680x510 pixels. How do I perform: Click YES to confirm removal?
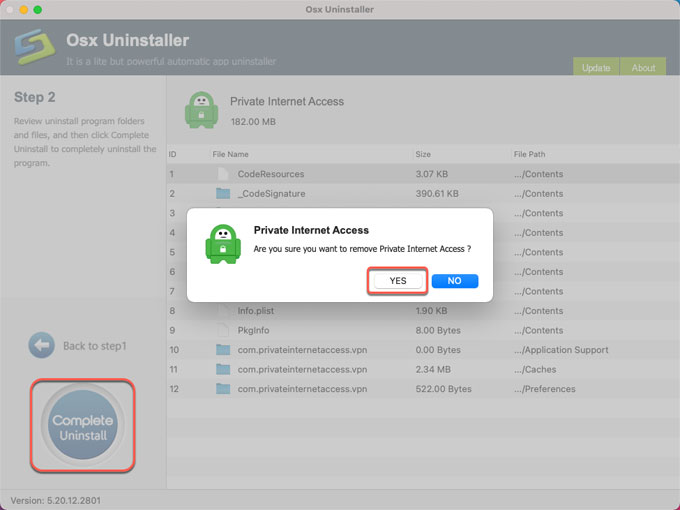(x=398, y=281)
